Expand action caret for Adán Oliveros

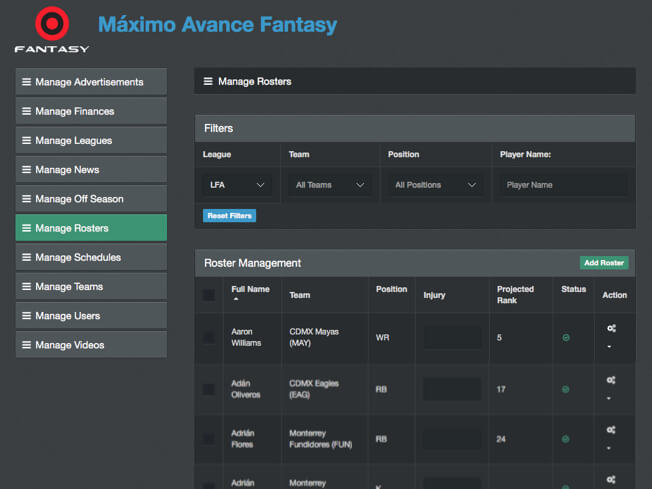pyautogui.click(x=609, y=398)
